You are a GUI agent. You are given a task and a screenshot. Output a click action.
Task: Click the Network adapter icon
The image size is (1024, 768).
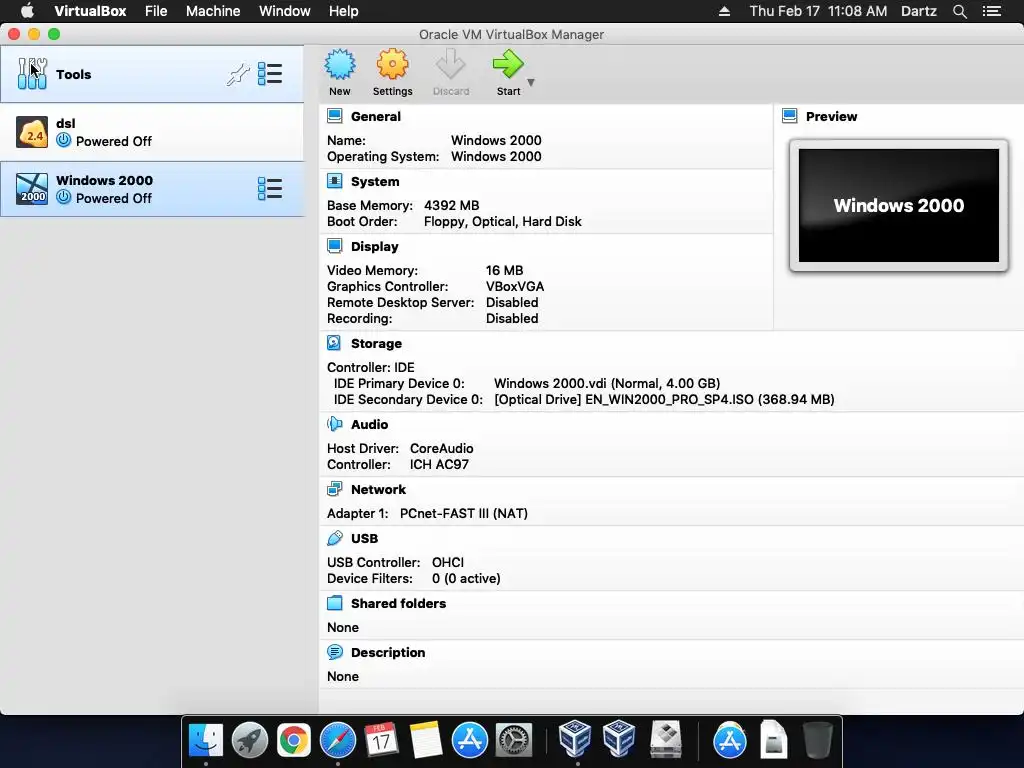[x=334, y=488]
